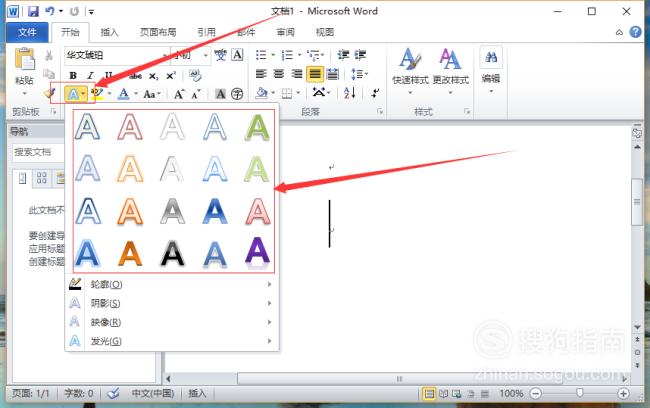The width and height of the screenshot is (650, 408).
Task: Toggle the highlighted Justify alignment button
Action: point(315,74)
